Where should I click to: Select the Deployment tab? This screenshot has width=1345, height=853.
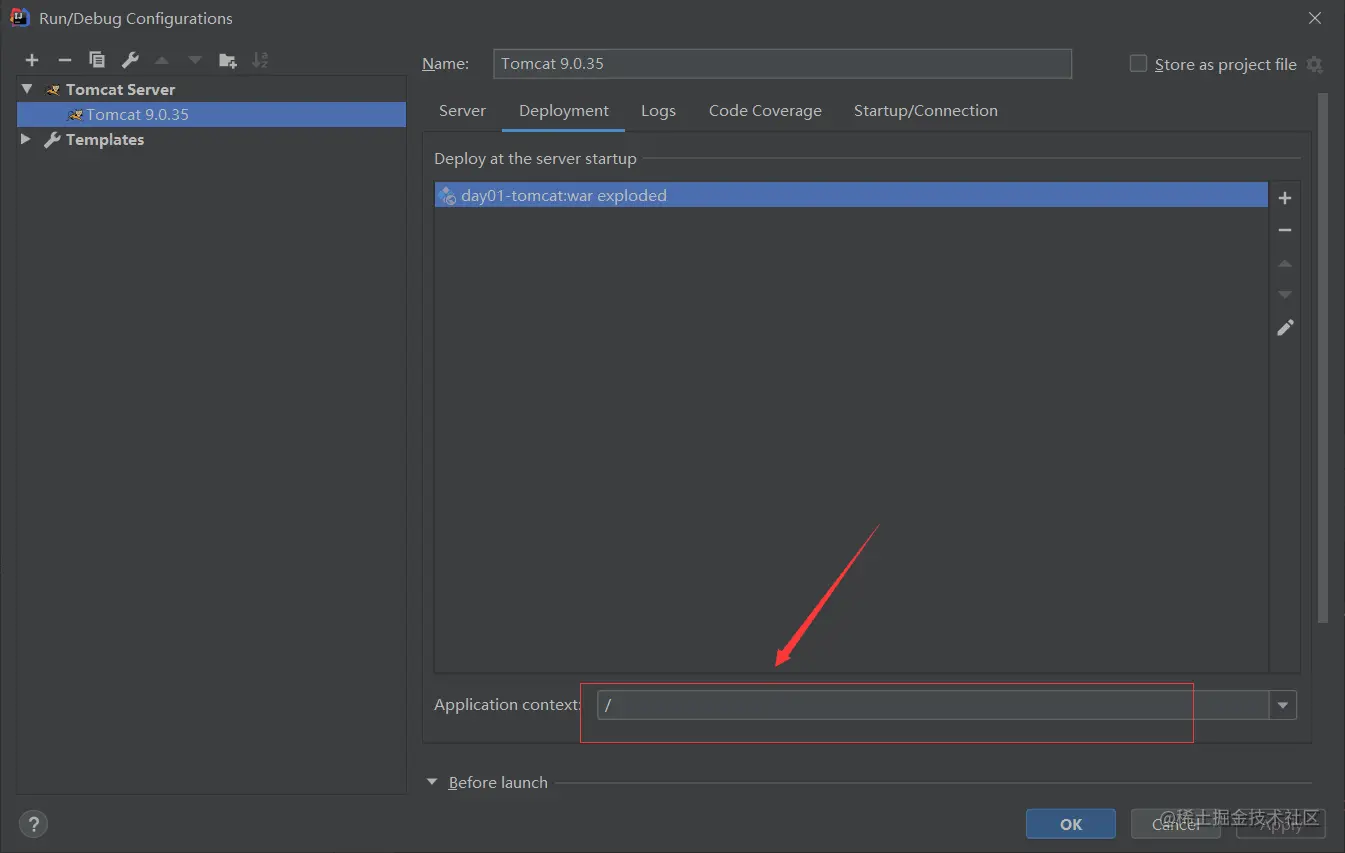click(x=564, y=111)
